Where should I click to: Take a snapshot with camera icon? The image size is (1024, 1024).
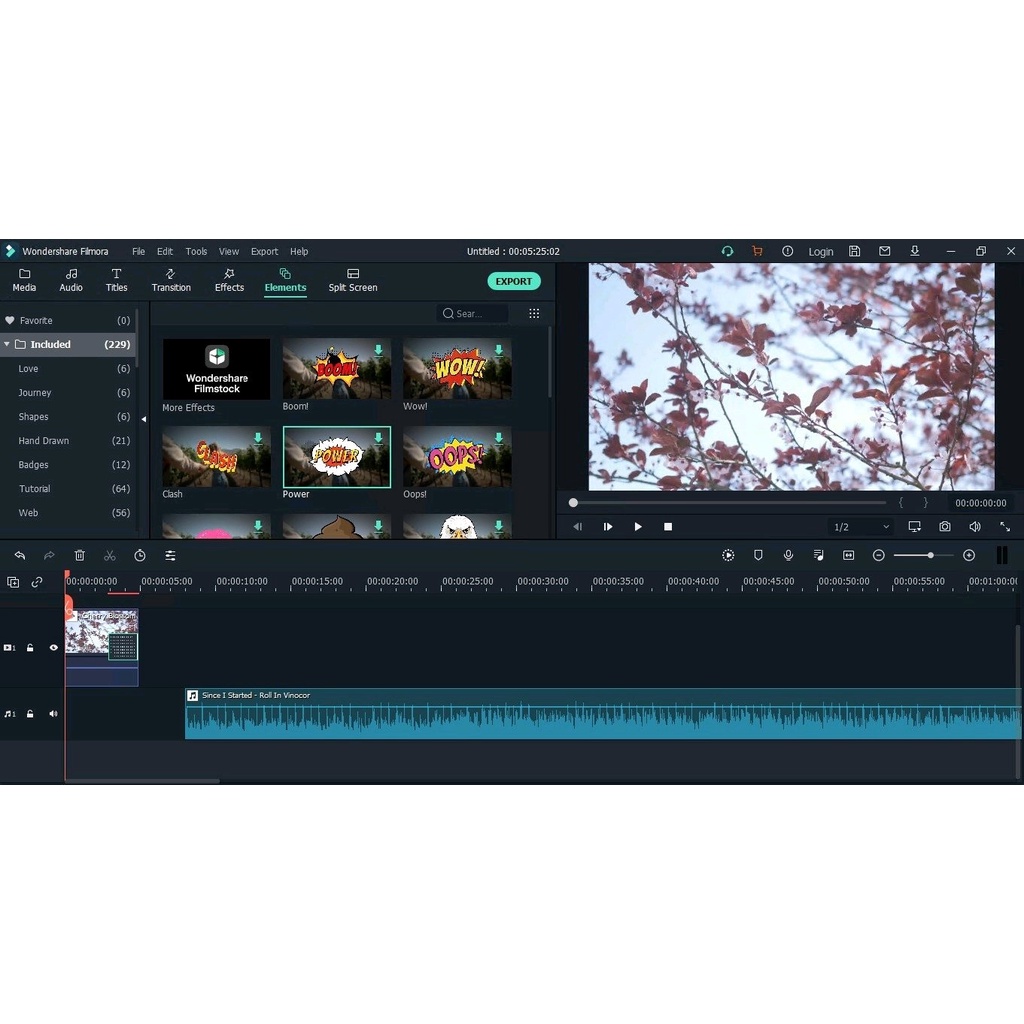[x=945, y=527]
